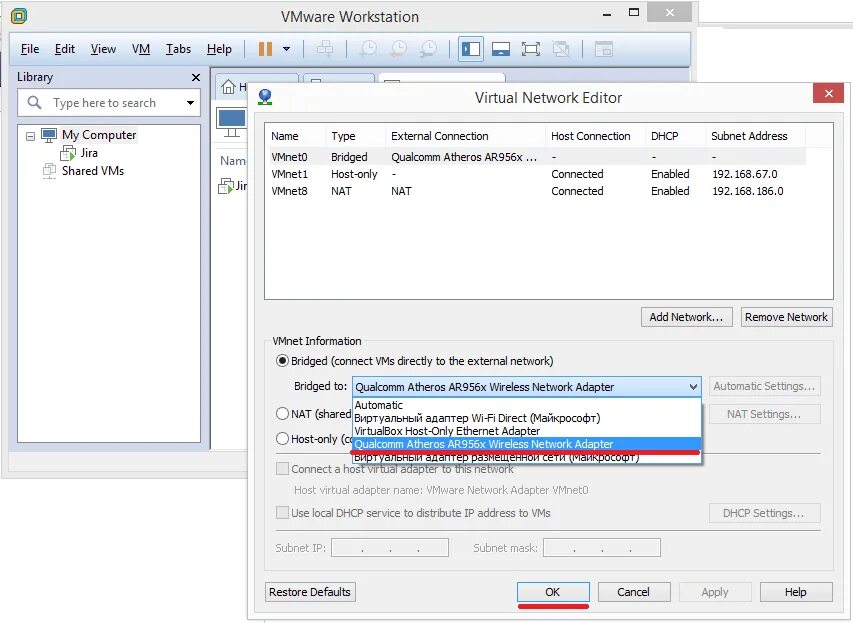Viewport: 853px width, 623px height.
Task: Select the NAT radio button
Action: pyautogui.click(x=282, y=414)
